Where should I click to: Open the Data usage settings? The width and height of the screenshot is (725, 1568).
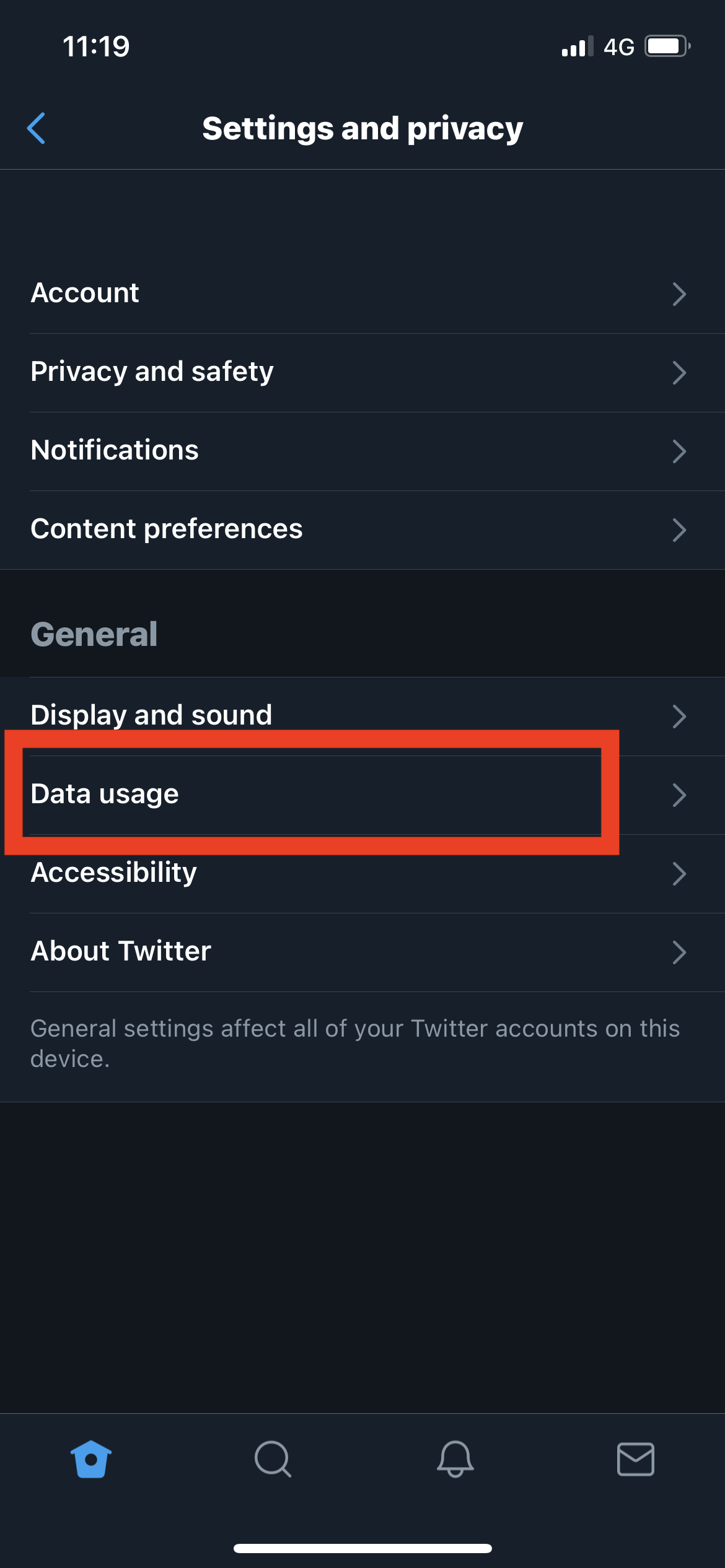[x=310, y=795]
